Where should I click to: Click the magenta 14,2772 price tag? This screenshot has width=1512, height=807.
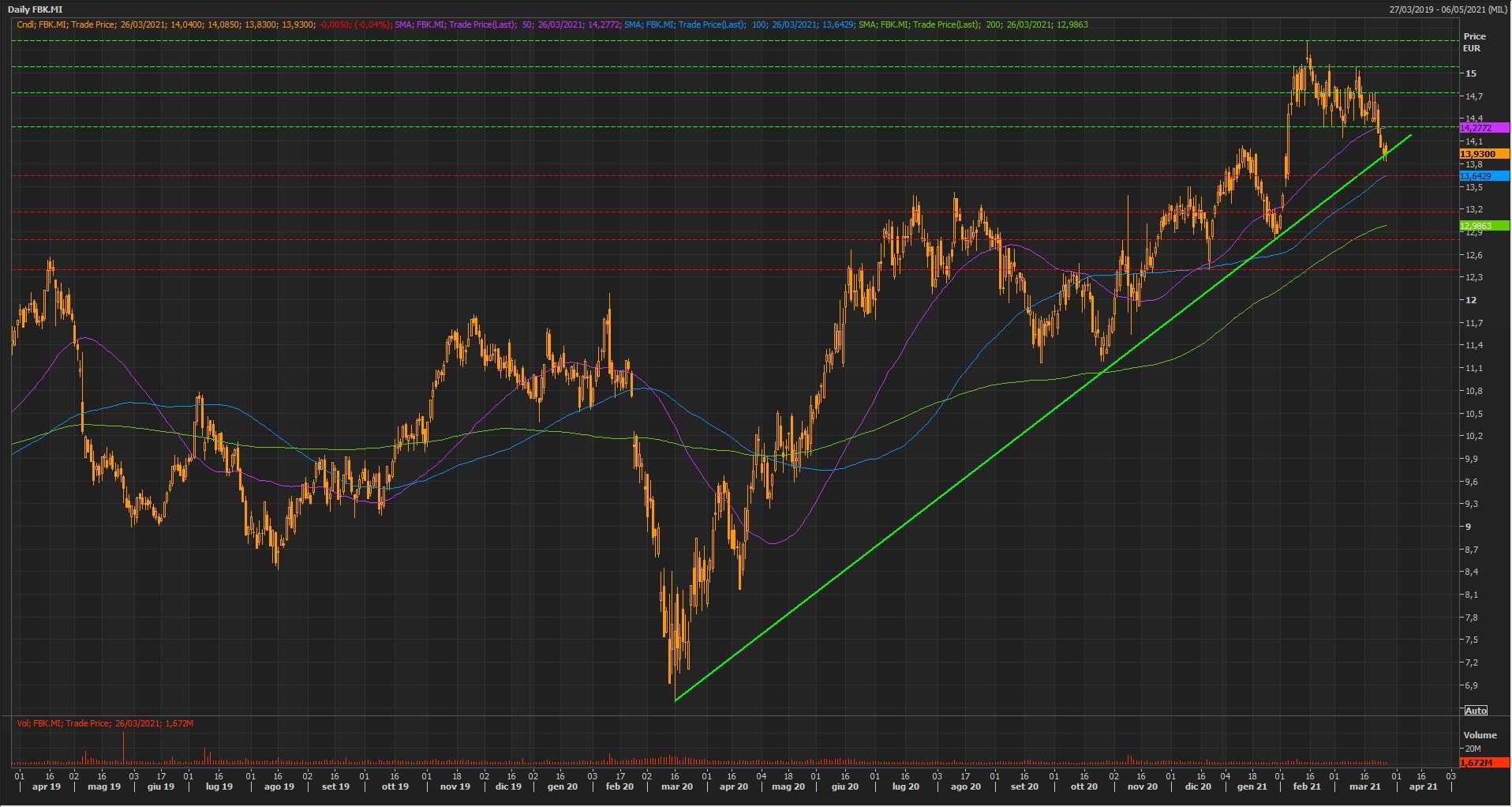pos(1483,128)
